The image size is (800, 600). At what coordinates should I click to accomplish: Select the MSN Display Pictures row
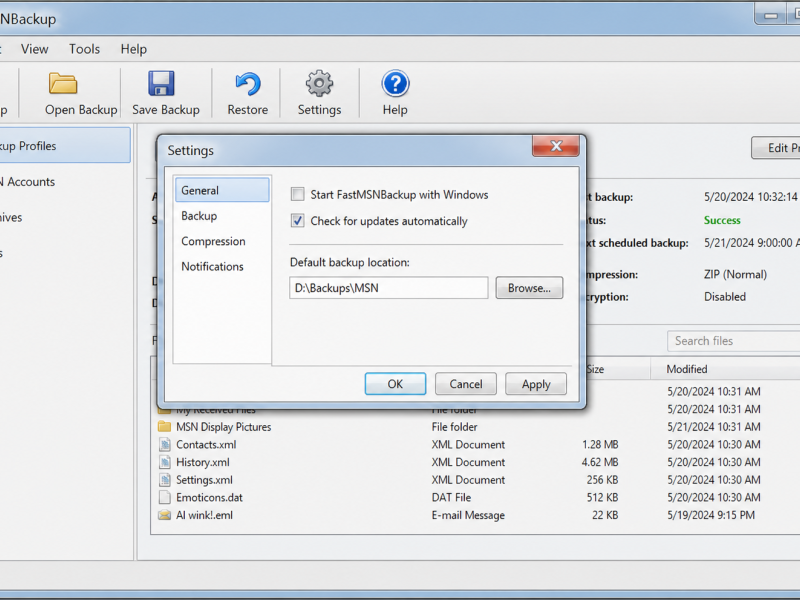coord(474,427)
